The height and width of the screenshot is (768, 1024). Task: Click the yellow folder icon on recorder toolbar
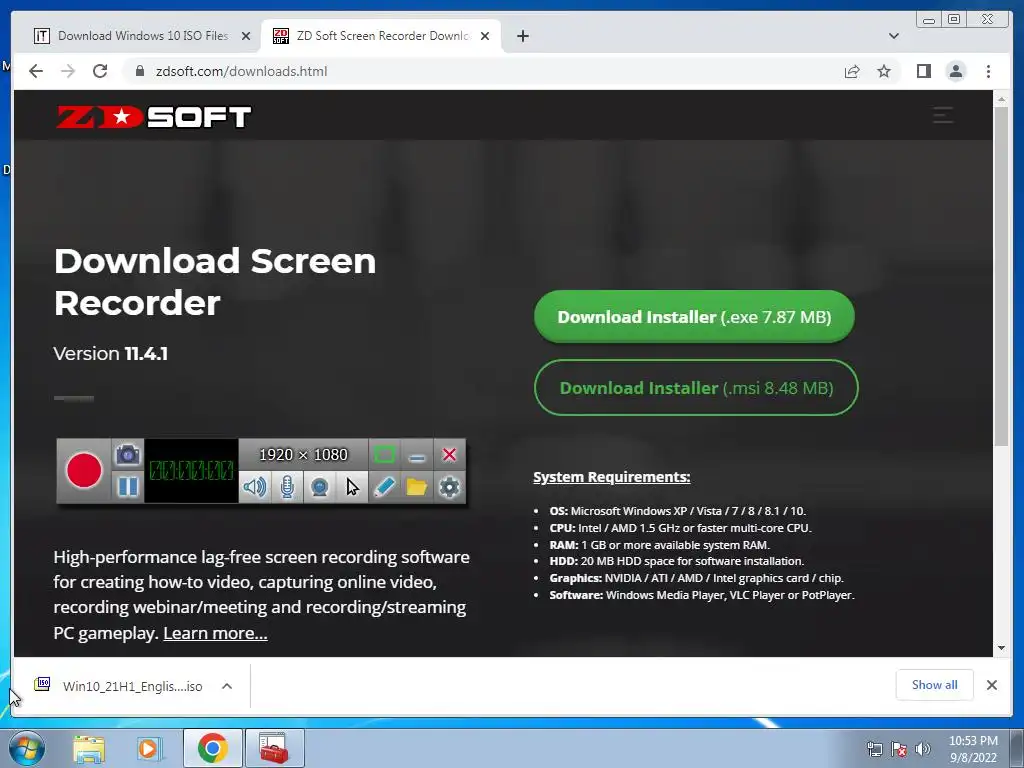coord(417,487)
